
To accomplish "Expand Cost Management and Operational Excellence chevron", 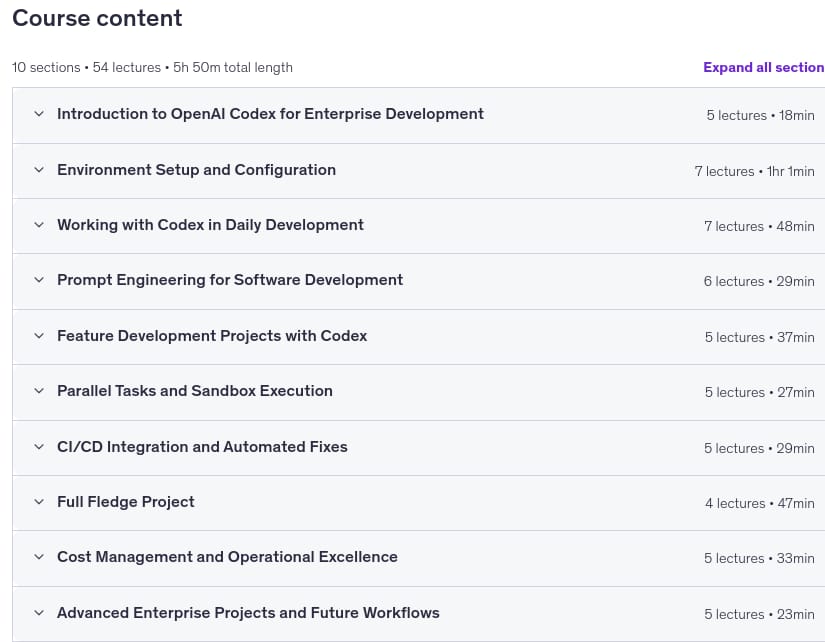I will (x=39, y=557).
